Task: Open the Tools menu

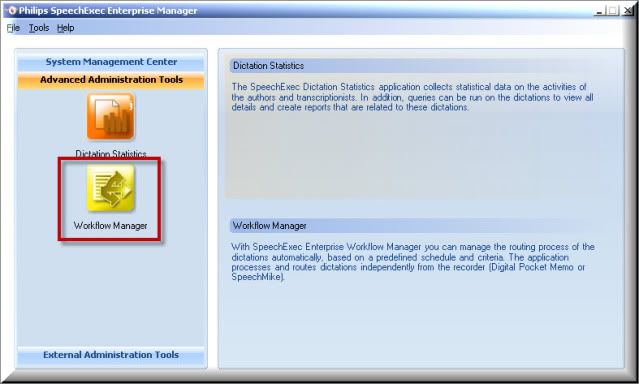Action: click(x=39, y=28)
